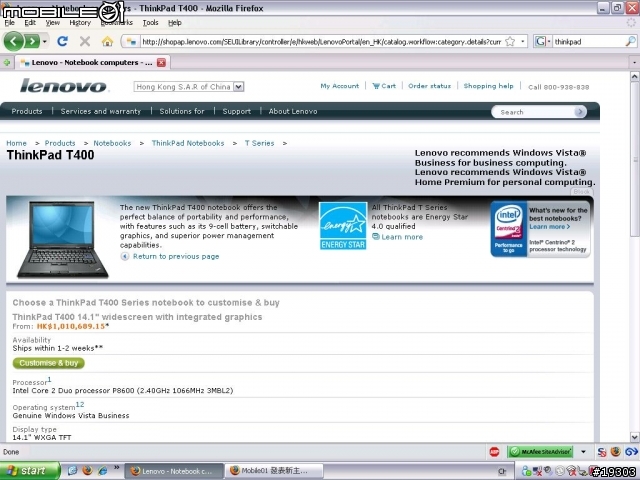Close the Lenovo Notebook computers tab

point(162,62)
